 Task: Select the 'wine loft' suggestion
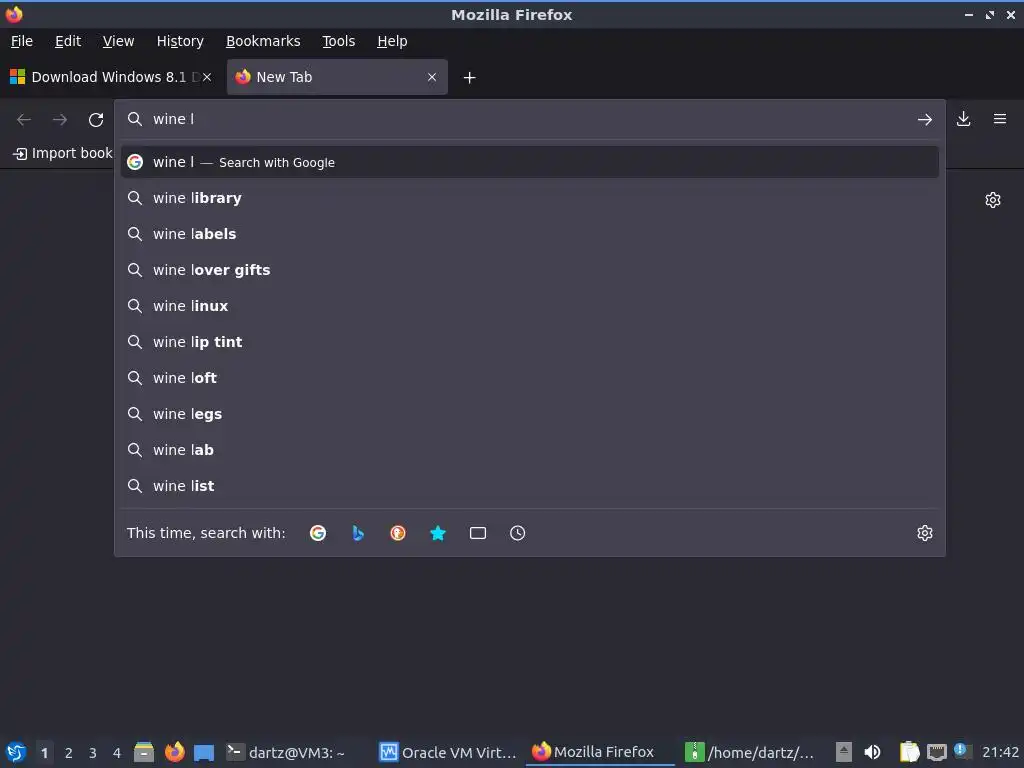point(530,377)
